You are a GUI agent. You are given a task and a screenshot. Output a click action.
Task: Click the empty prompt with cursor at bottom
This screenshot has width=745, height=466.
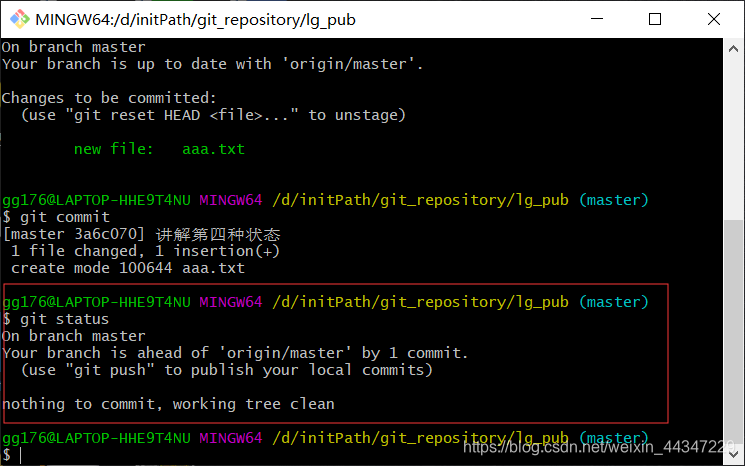(12, 455)
